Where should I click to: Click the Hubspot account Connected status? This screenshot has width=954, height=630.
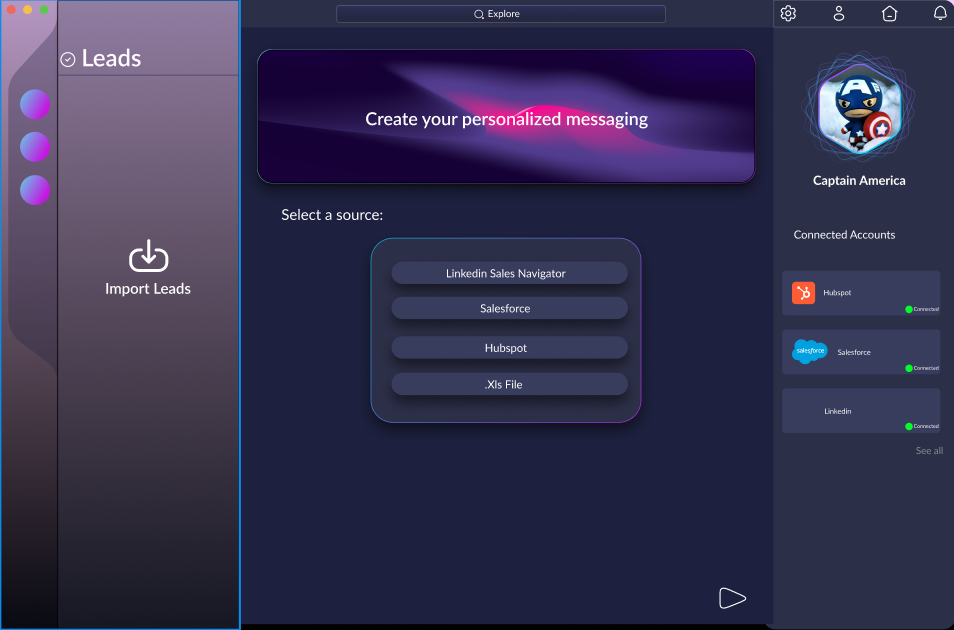coord(922,309)
